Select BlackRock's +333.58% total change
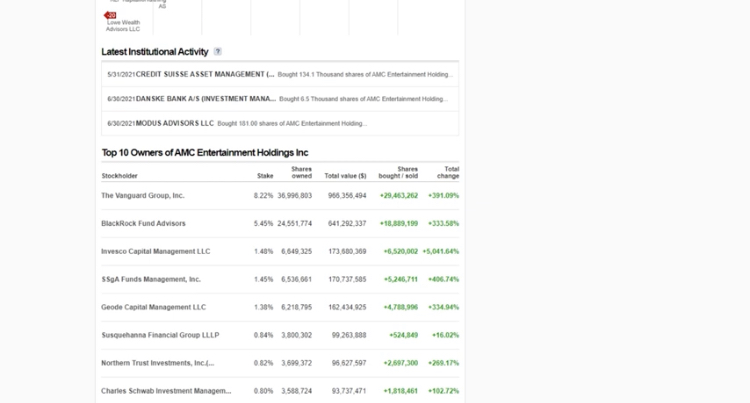Screen dimensions: 750x403 [443, 223]
